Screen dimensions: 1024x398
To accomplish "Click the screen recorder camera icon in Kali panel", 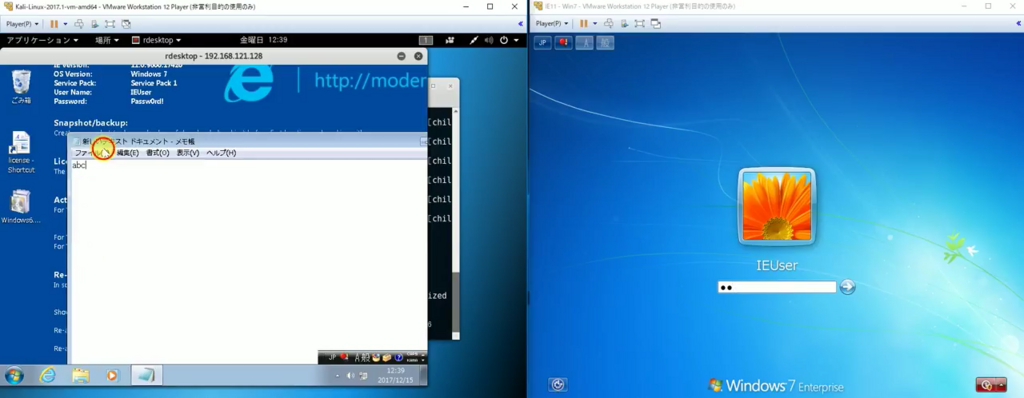I will point(450,40).
